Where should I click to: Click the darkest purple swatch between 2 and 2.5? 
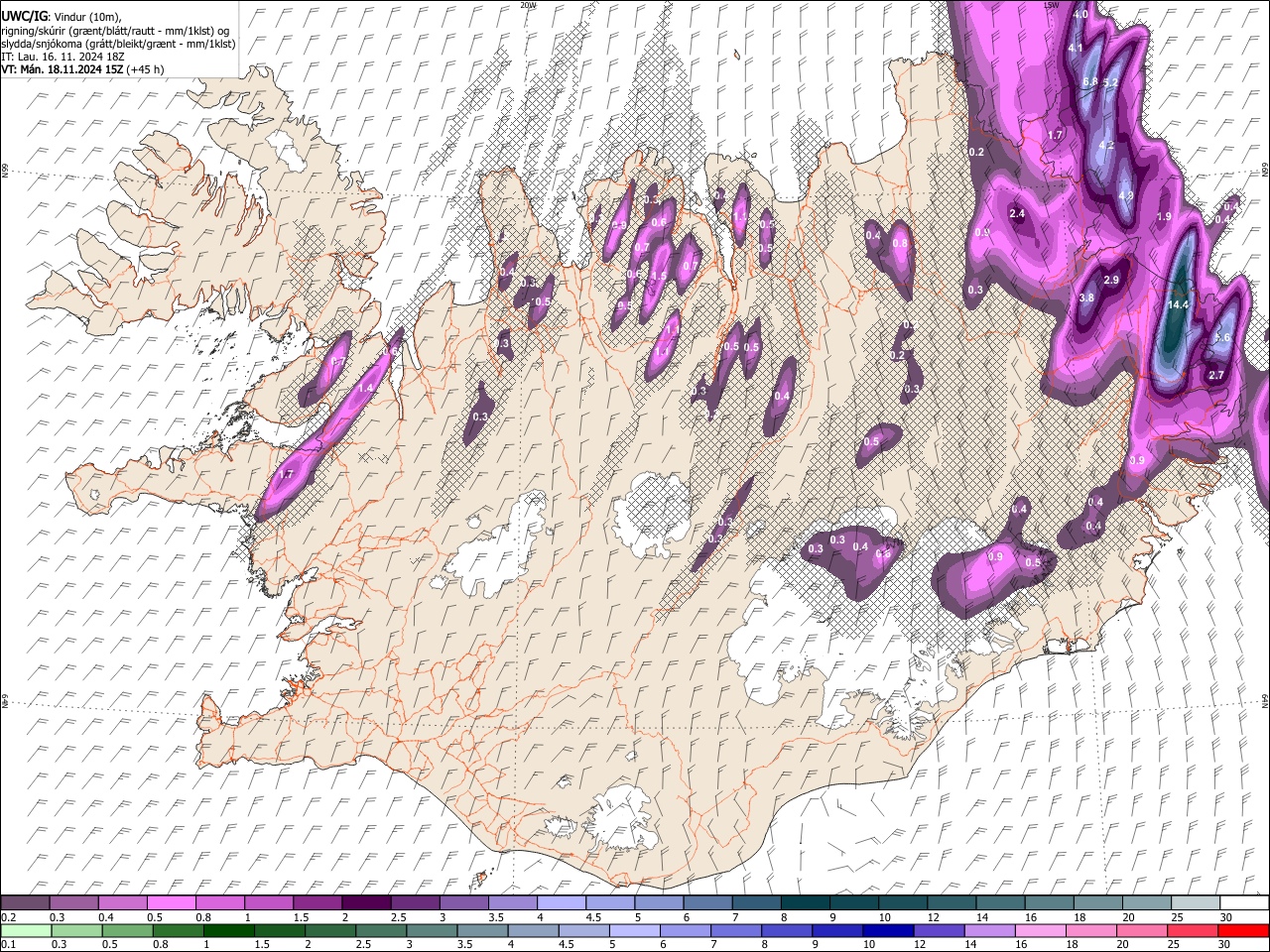point(366,902)
